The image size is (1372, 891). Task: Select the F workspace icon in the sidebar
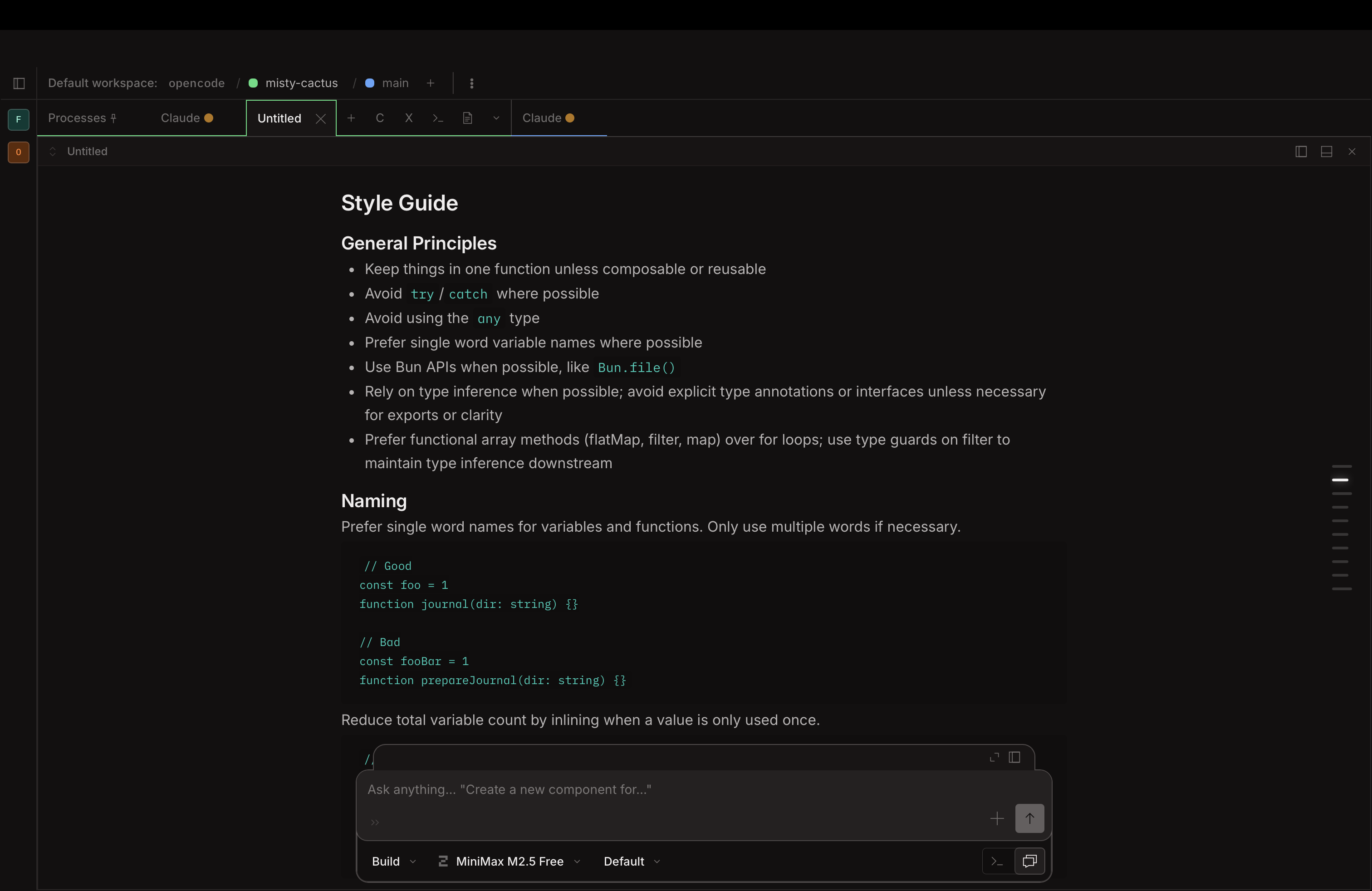point(19,120)
